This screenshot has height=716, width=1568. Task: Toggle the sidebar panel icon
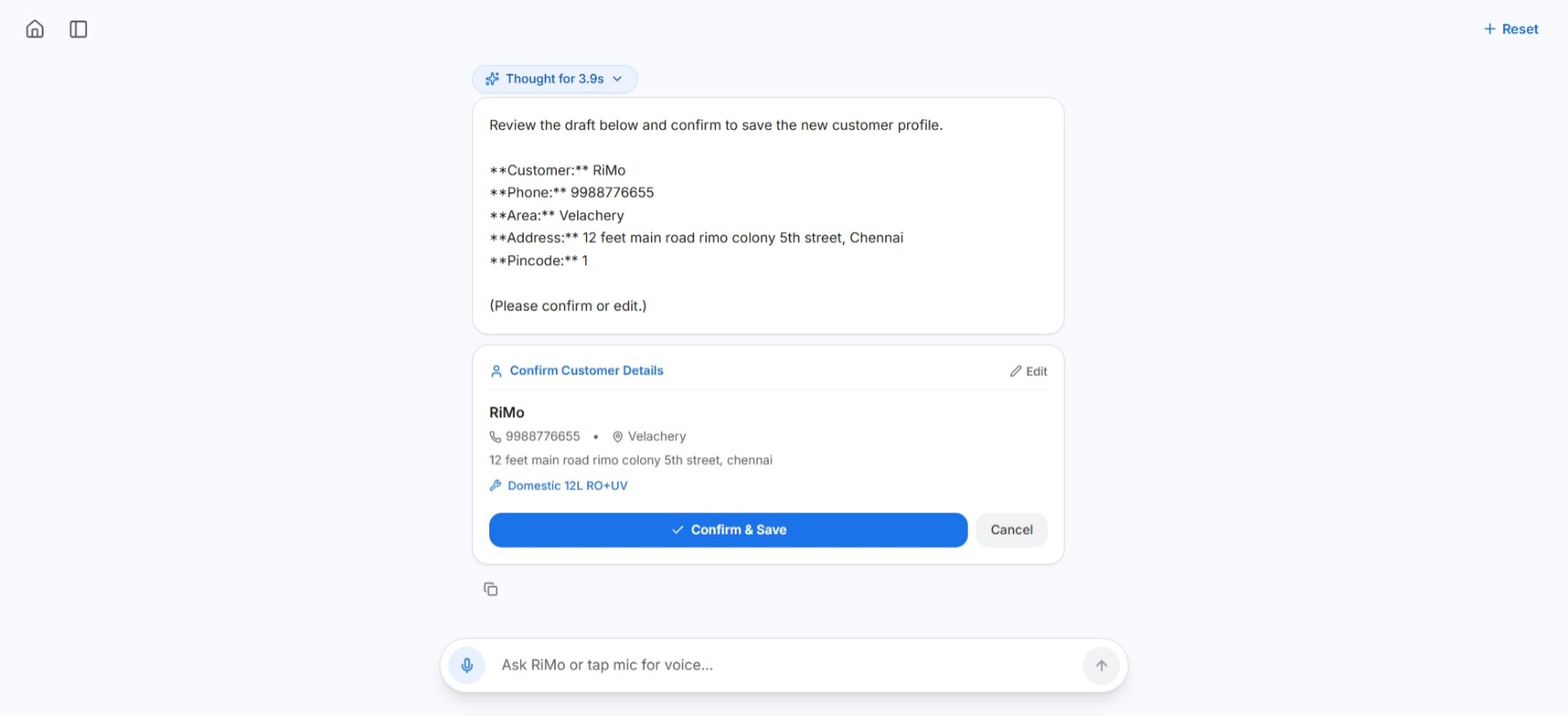click(78, 29)
